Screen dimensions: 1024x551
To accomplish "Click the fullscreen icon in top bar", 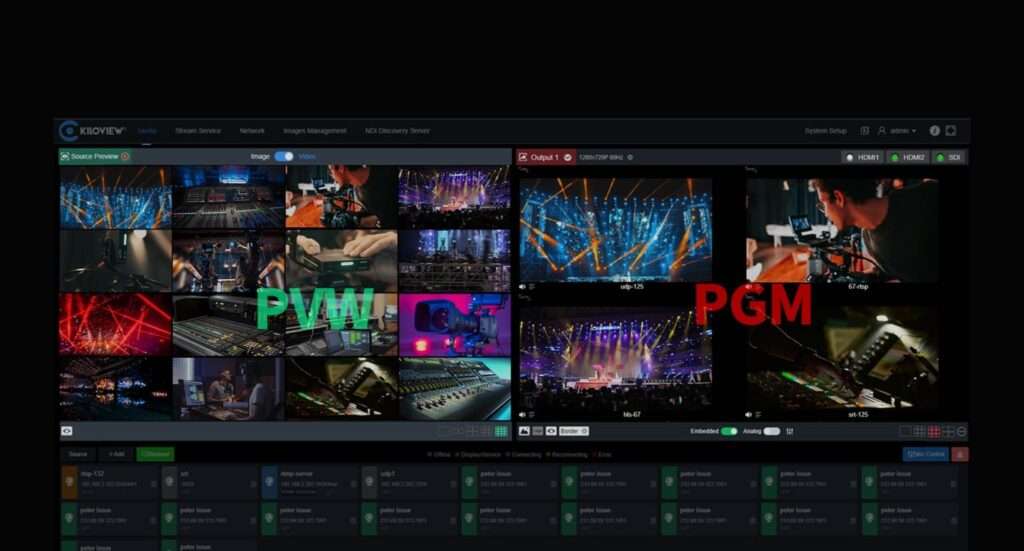I will 951,131.
